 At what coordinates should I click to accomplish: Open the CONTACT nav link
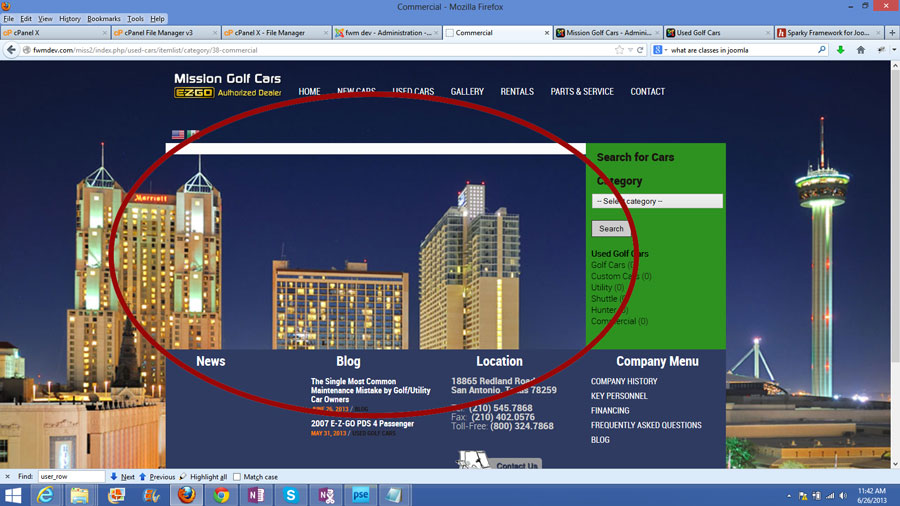point(647,91)
